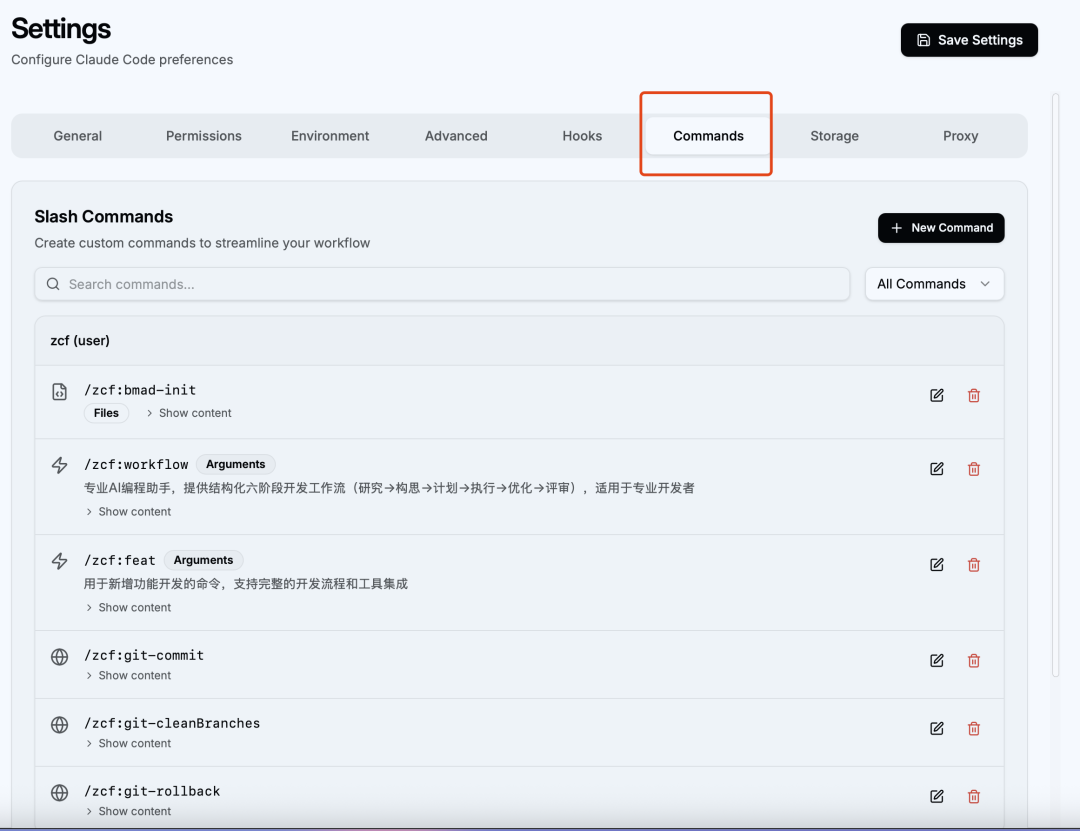Delete the /zcf:feat command
This screenshot has width=1080, height=831.
(x=974, y=565)
